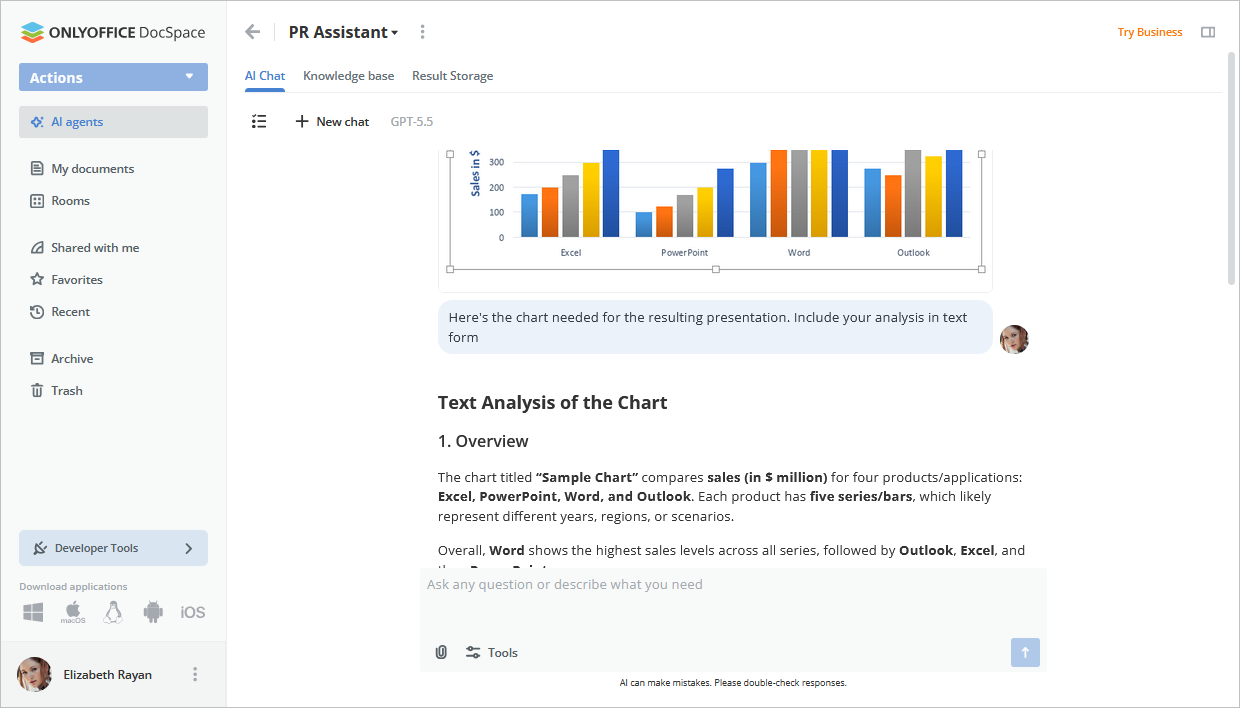Open the chat history list icon

pyautogui.click(x=259, y=121)
